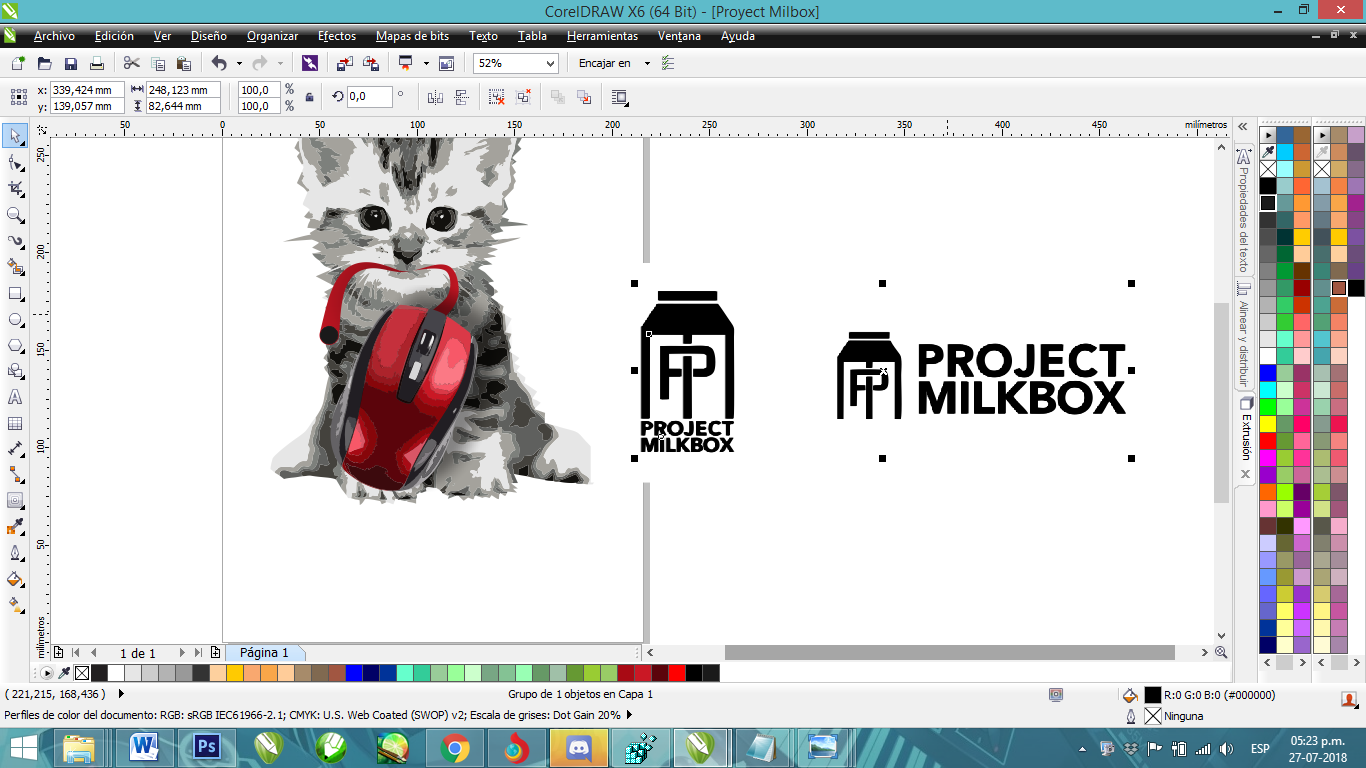This screenshot has width=1366, height=768.
Task: Expand cursor coordinates status arrow
Action: pos(121,693)
